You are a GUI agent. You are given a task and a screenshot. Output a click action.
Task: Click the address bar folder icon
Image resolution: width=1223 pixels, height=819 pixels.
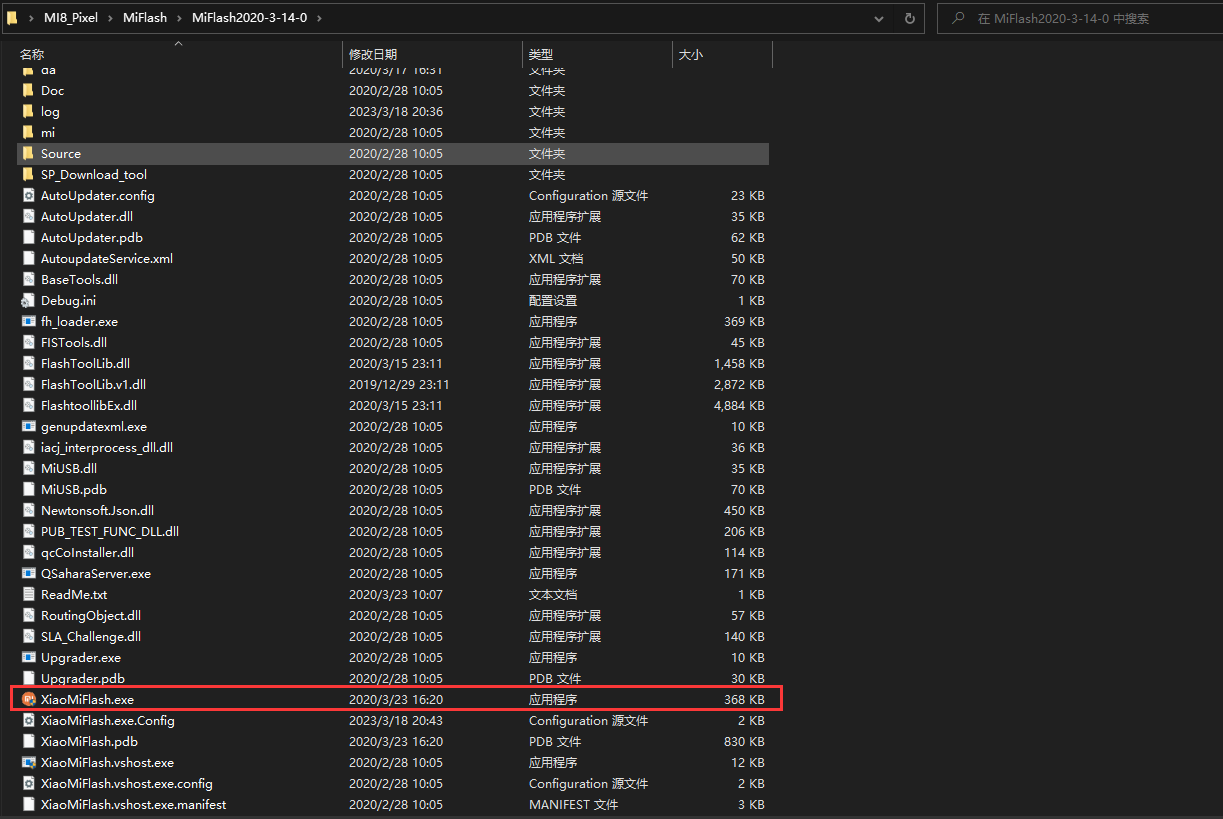[x=12, y=18]
